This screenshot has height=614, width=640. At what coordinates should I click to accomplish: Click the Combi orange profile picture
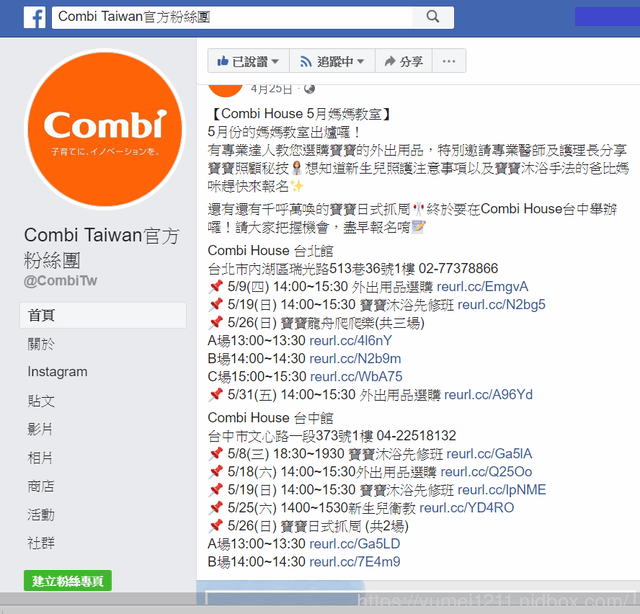[x=105, y=129]
